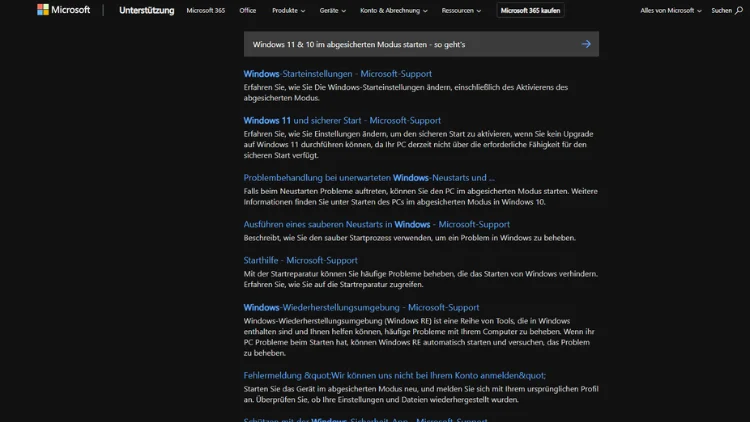Expand the Geräte dropdown

point(332,10)
